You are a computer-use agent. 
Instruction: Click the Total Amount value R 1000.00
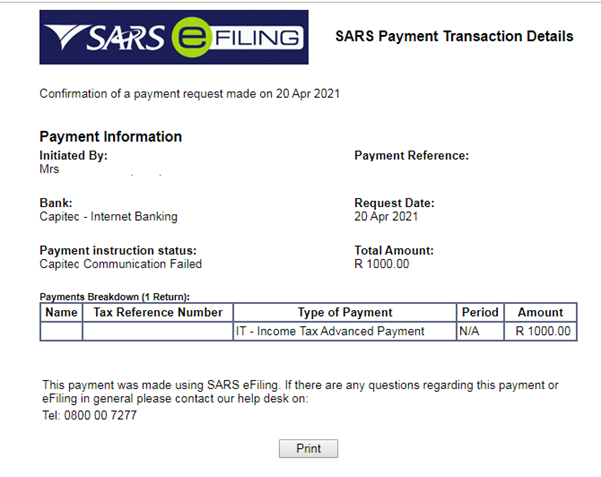tap(382, 264)
